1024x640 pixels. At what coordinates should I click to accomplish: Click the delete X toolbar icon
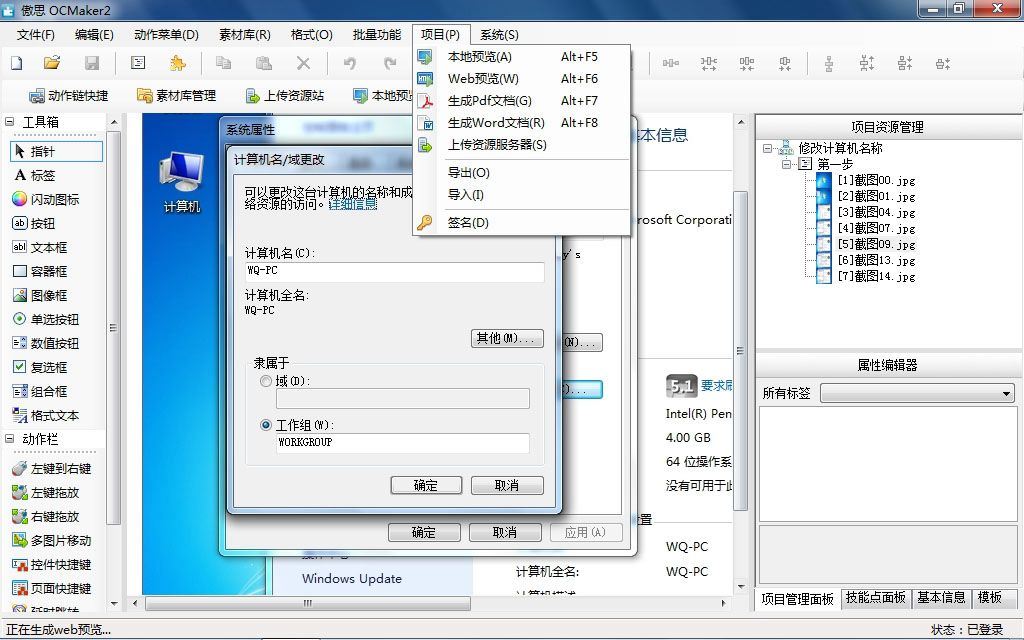point(303,63)
